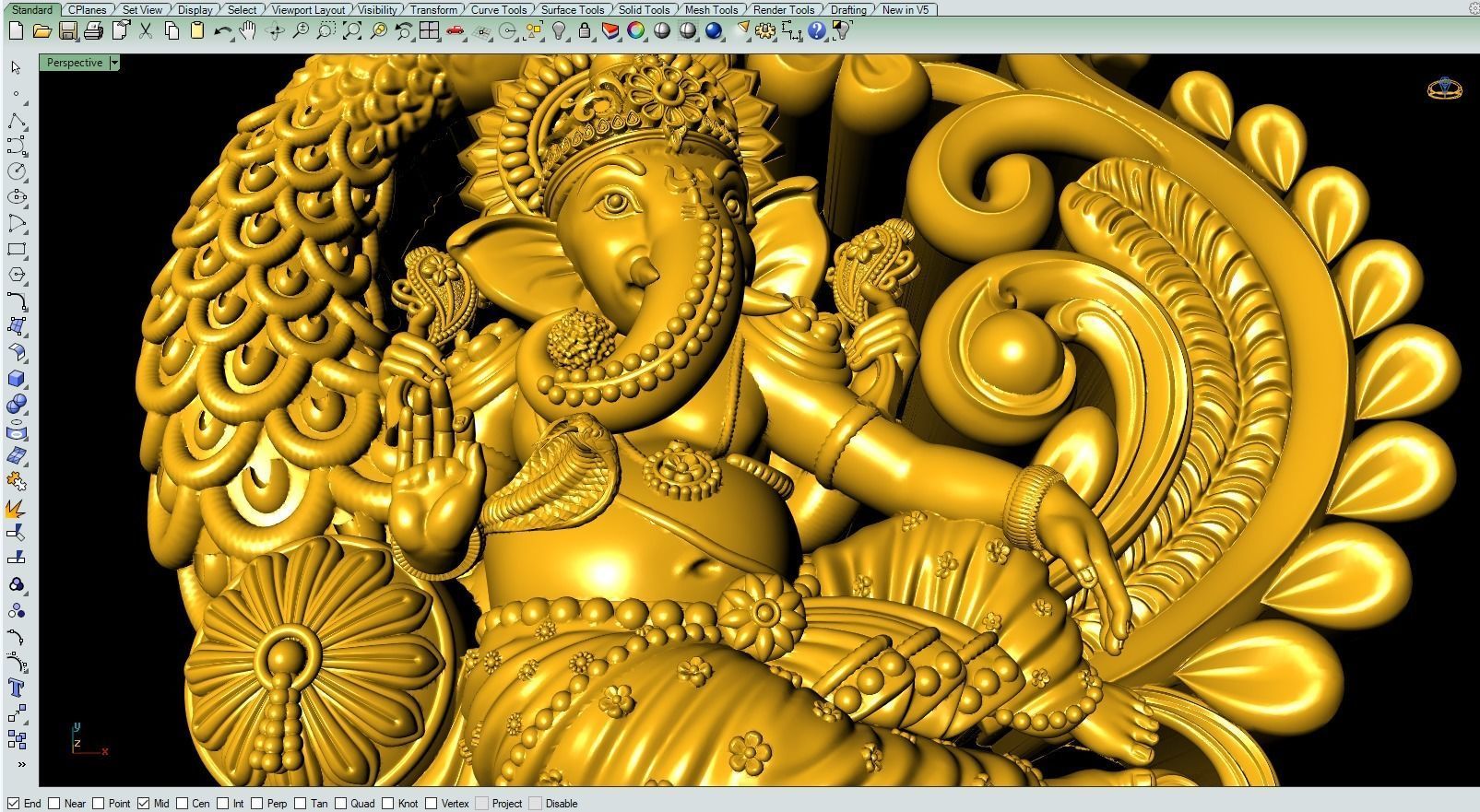Open the Render Tools tab

784,9
